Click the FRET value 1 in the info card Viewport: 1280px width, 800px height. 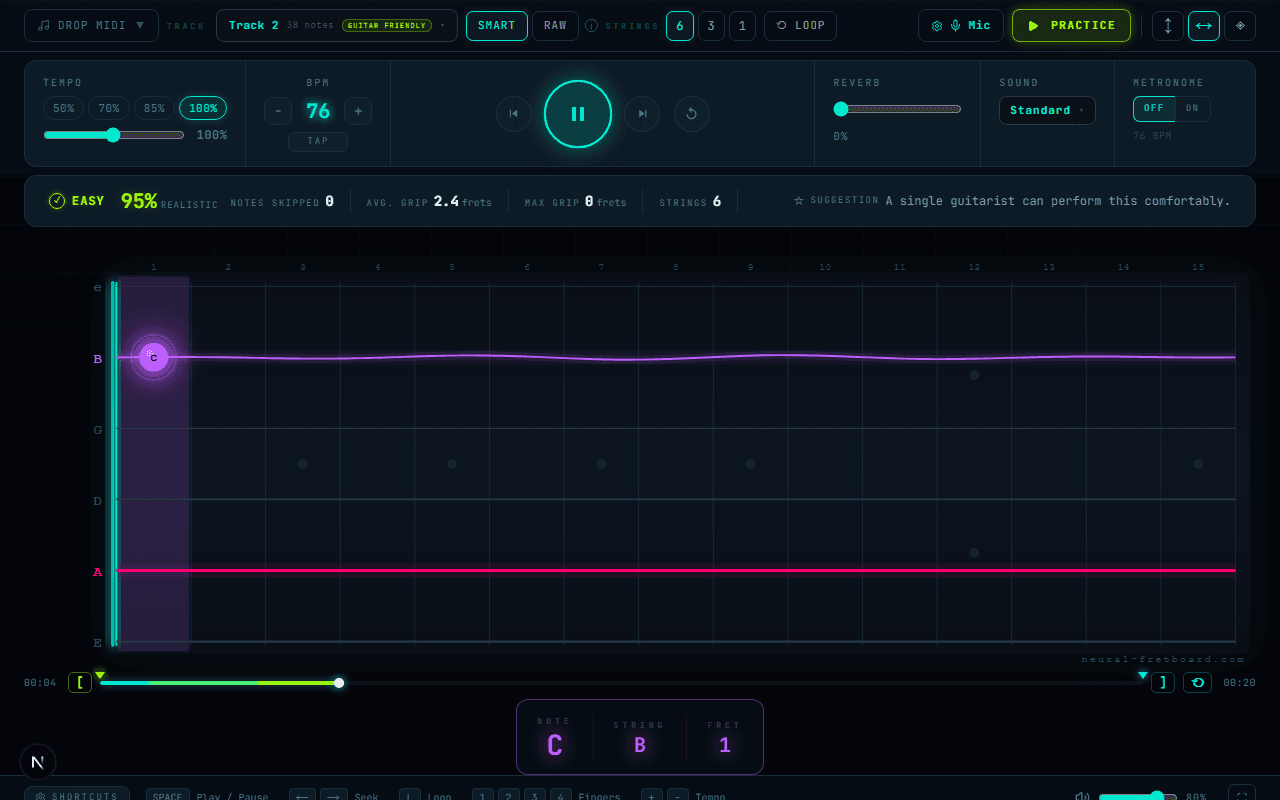(725, 745)
